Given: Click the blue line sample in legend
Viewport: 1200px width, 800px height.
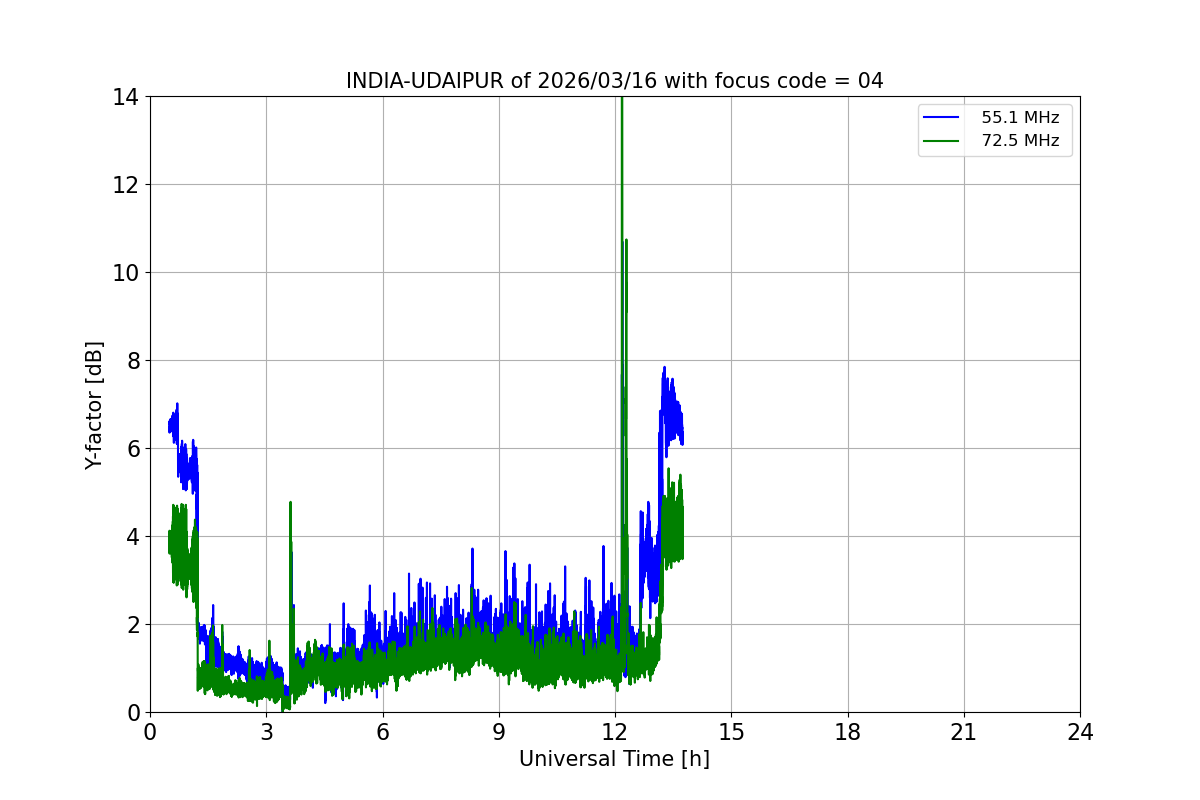Looking at the screenshot, I should click(942, 118).
